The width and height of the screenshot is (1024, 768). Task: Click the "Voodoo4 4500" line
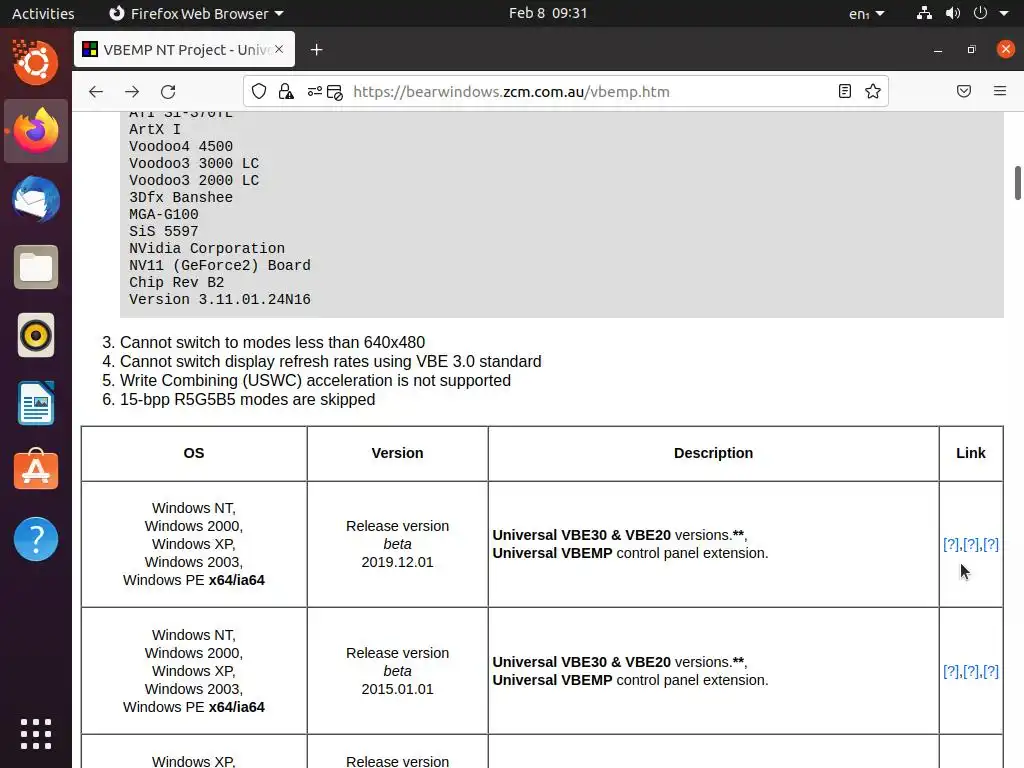click(181, 146)
